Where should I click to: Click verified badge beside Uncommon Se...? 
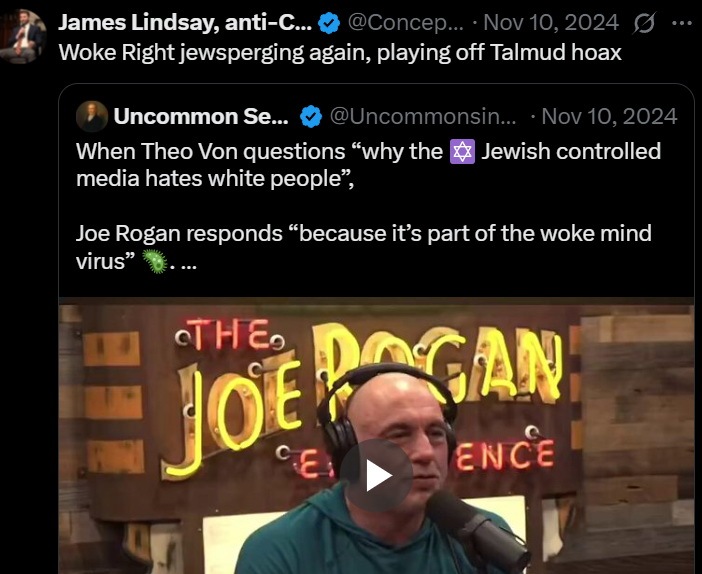(311, 117)
